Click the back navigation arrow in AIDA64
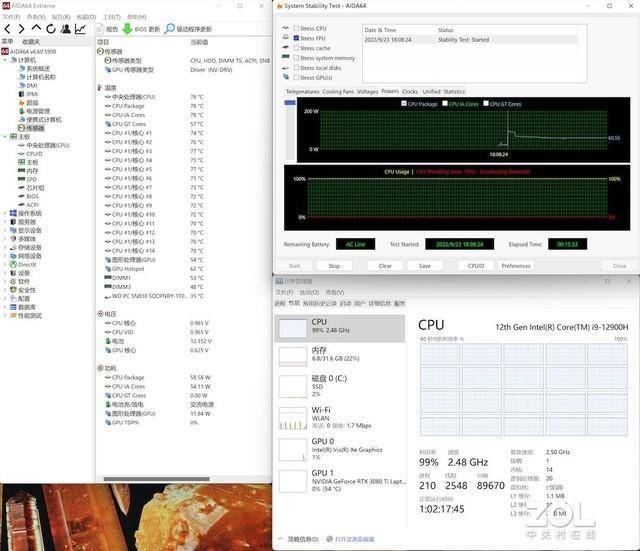Screen dimensions: 640x551 click(7, 29)
